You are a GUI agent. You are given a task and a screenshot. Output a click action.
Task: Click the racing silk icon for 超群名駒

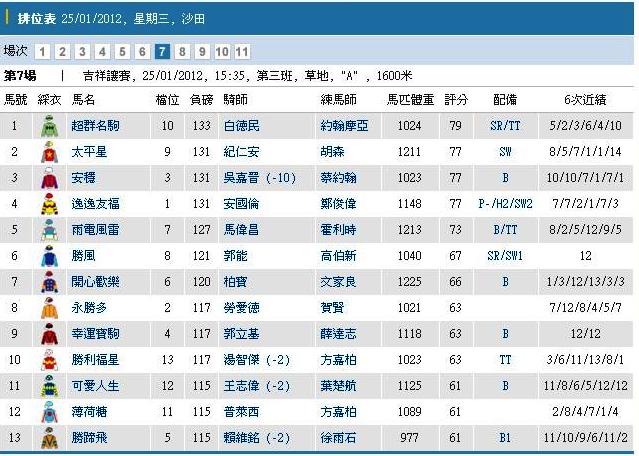point(49,127)
